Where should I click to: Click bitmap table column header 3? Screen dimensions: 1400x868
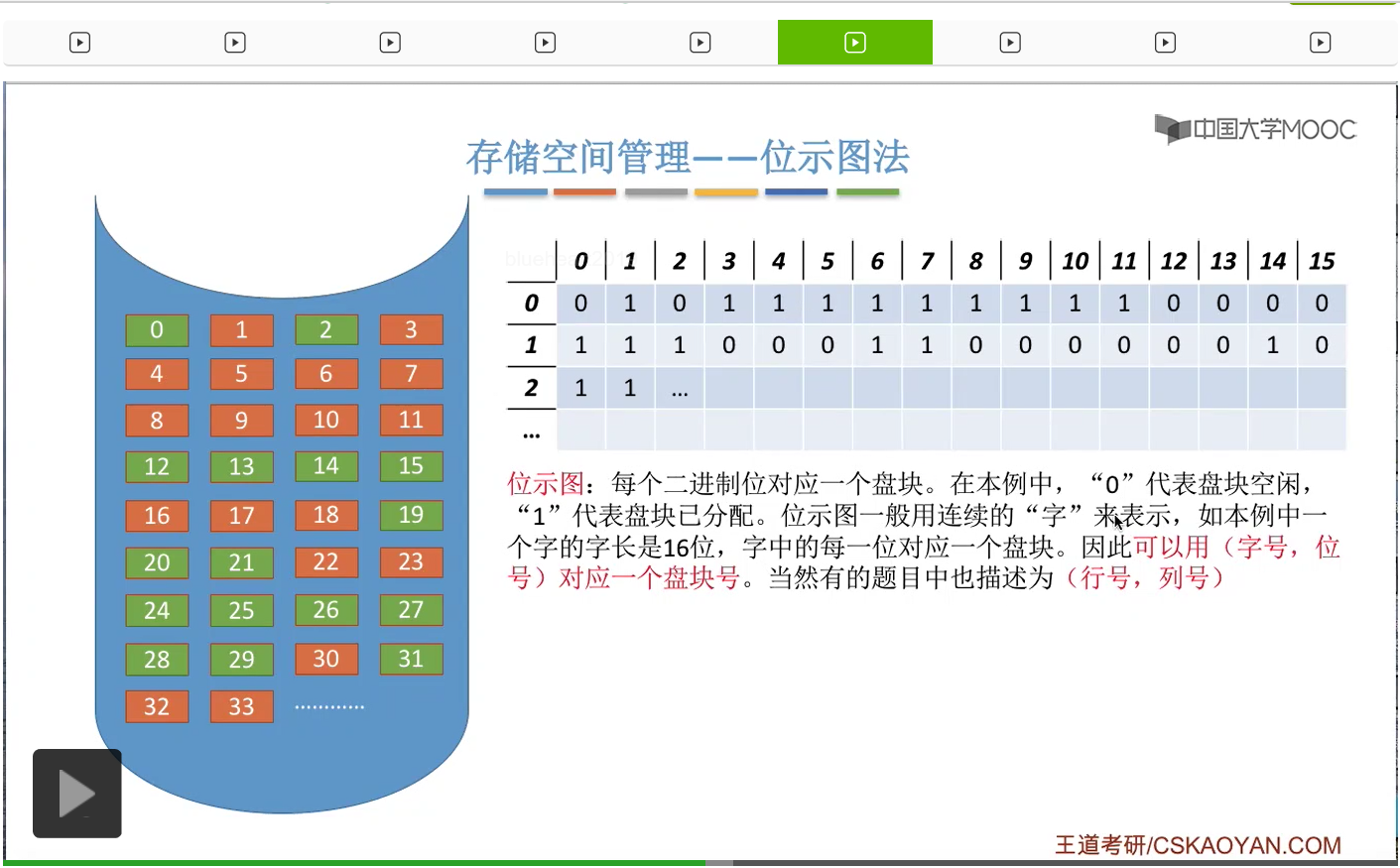(729, 261)
